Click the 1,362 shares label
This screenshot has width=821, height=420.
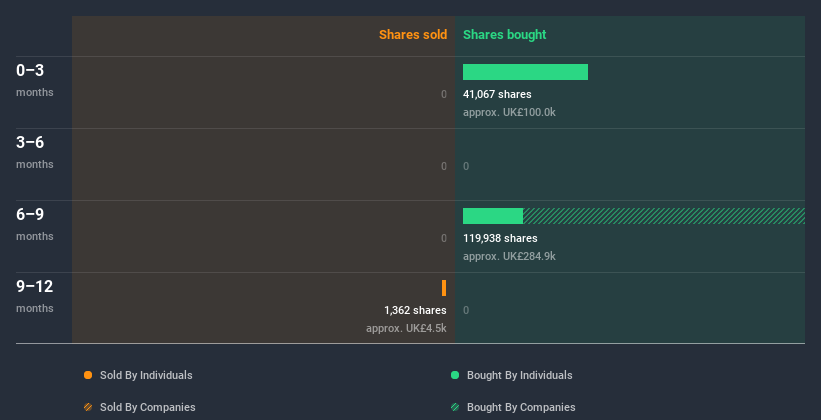pyautogui.click(x=415, y=310)
